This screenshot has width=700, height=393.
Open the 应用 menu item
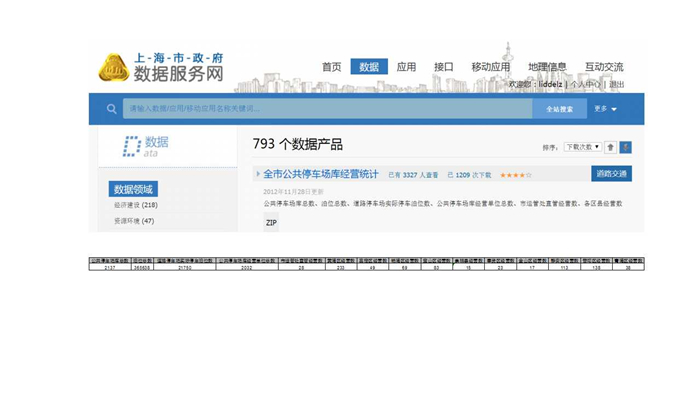(406, 67)
